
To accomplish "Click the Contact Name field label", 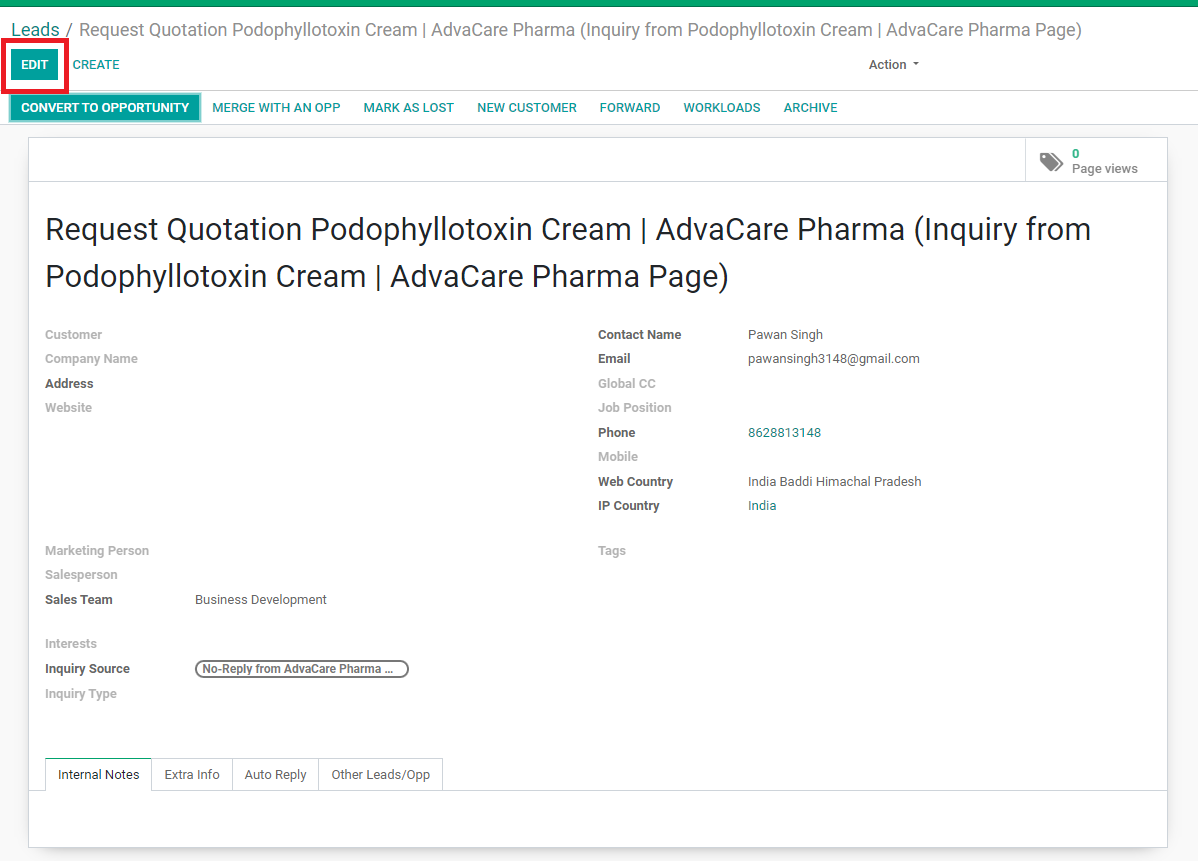I will click(x=639, y=335).
